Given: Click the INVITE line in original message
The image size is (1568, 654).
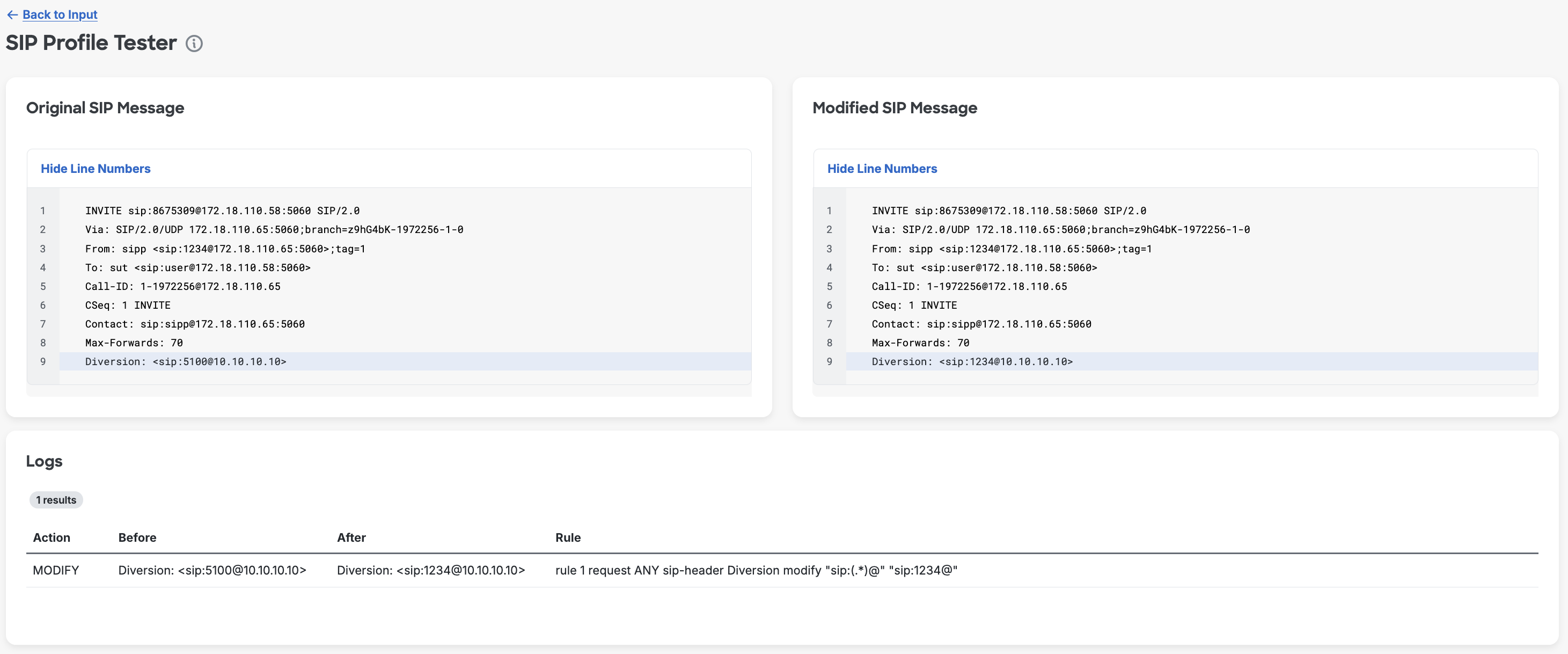Looking at the screenshot, I should (x=222, y=210).
